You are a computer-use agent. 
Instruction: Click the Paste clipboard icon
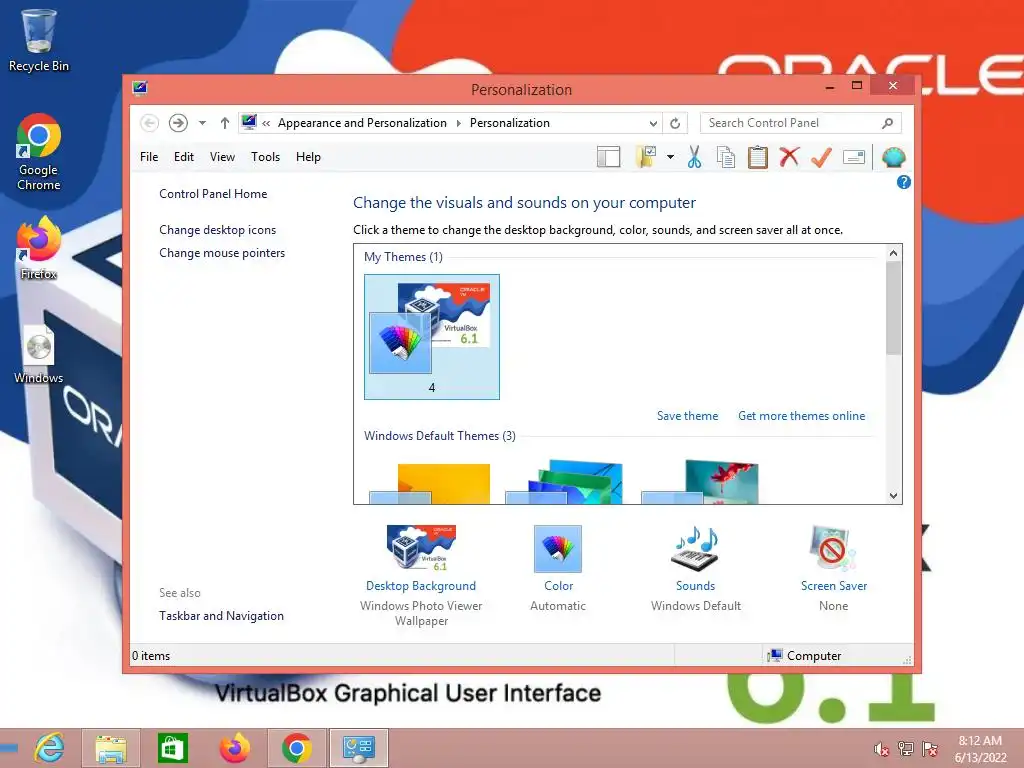tap(758, 157)
